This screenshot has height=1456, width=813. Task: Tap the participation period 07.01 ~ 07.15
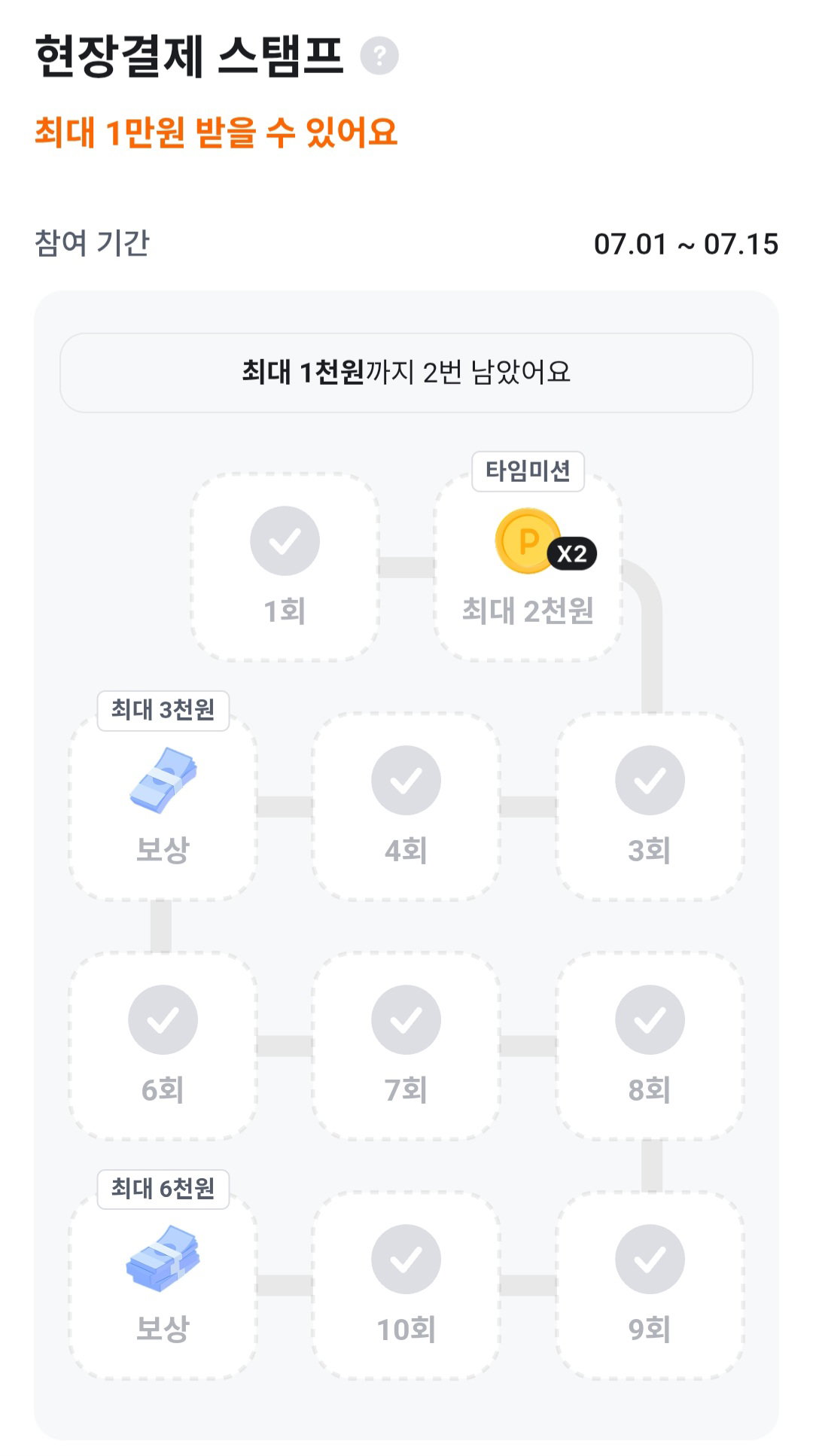pos(686,244)
